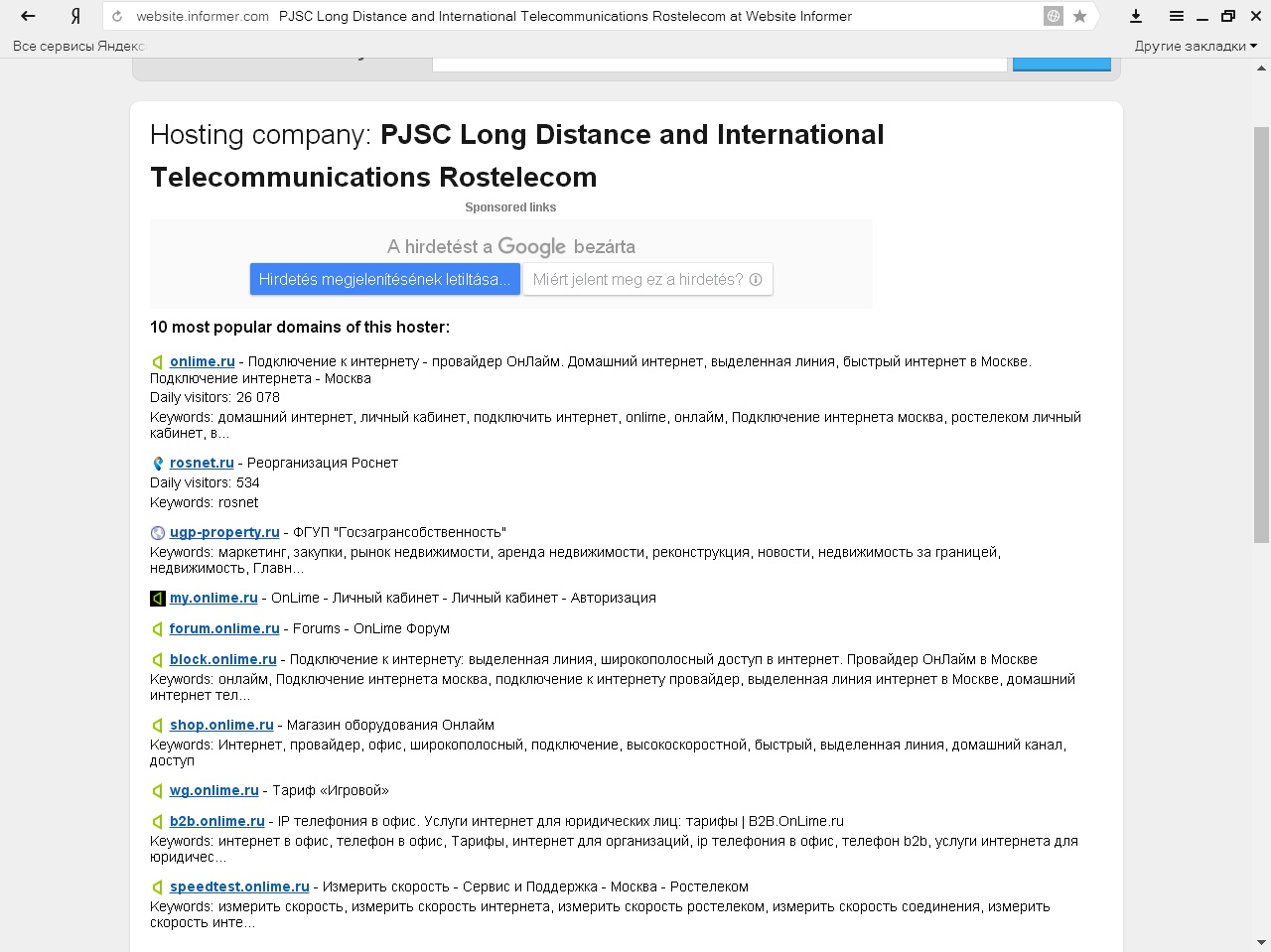The image size is (1271, 952).
Task: Open the Все сервисы Яндекса bookmark
Action: (78, 46)
